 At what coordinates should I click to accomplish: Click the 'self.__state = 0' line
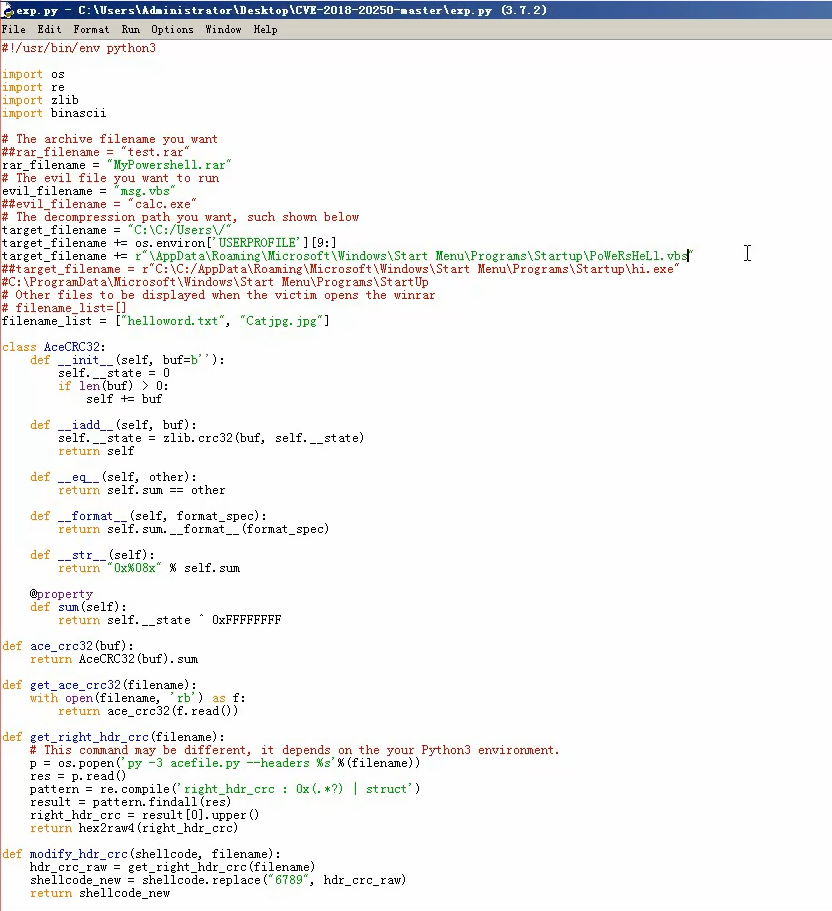(x=114, y=373)
